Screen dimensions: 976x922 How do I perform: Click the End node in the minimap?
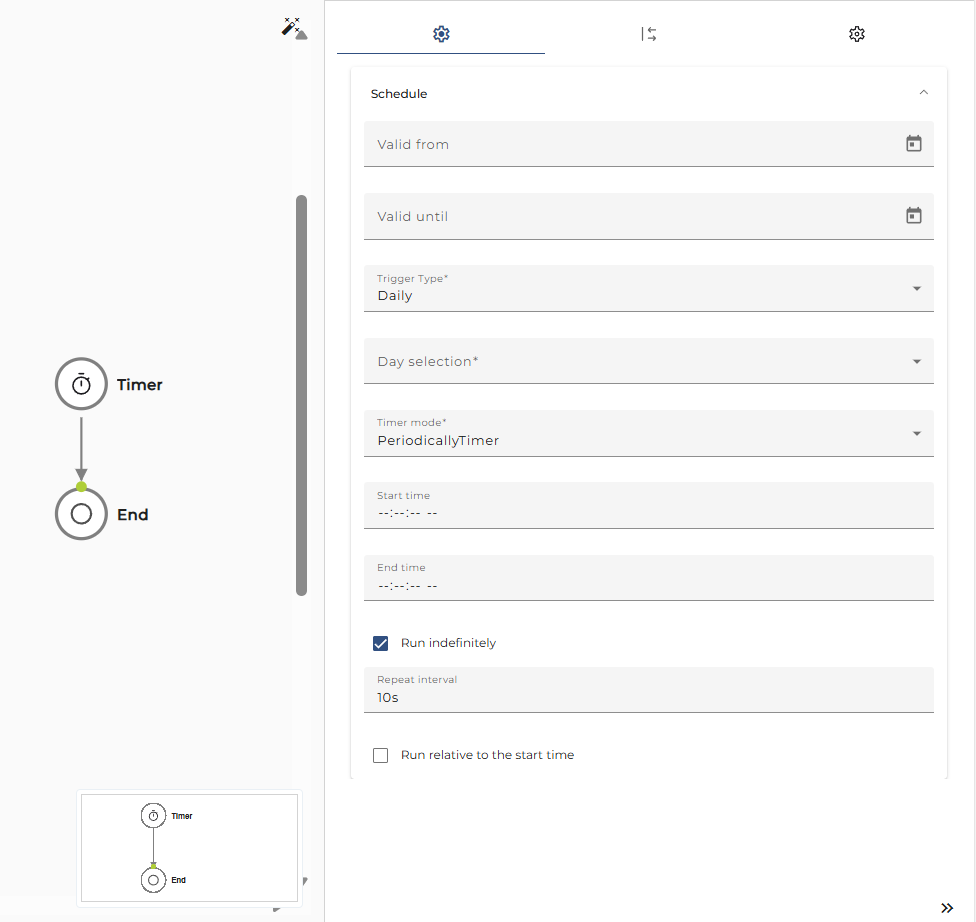coord(153,880)
